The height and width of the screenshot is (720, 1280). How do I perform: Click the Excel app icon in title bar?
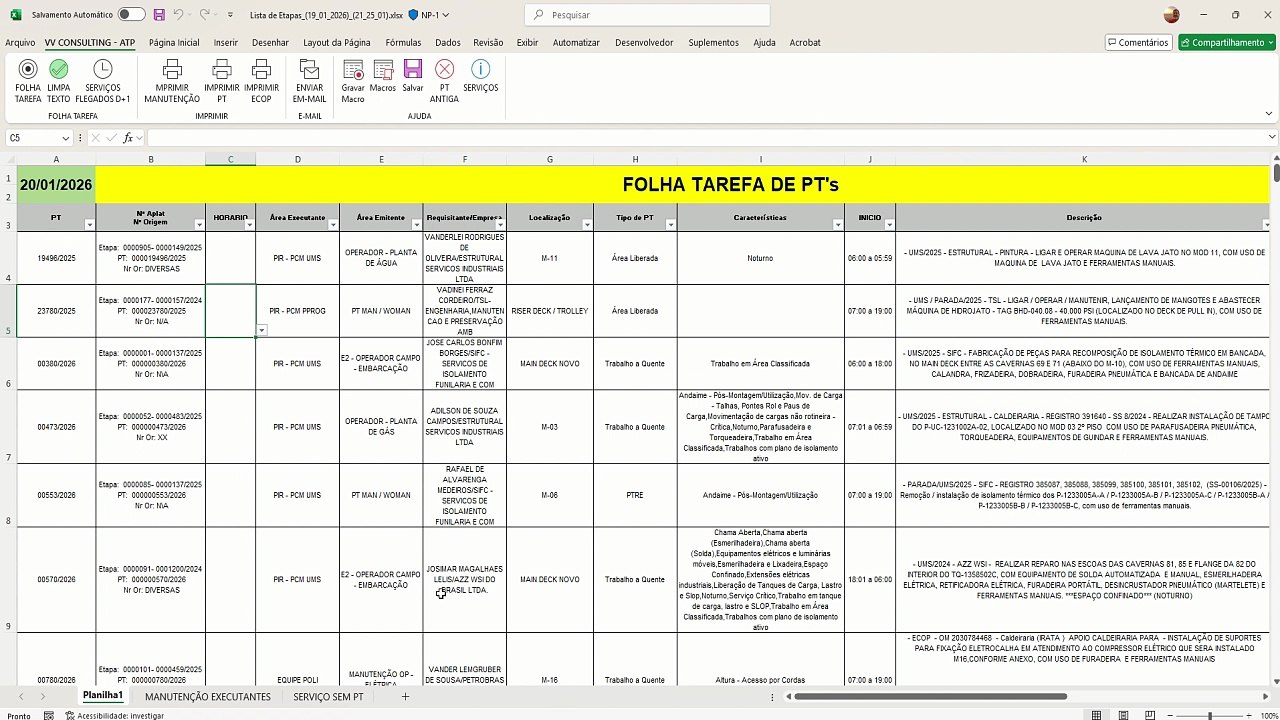pyautogui.click(x=16, y=15)
